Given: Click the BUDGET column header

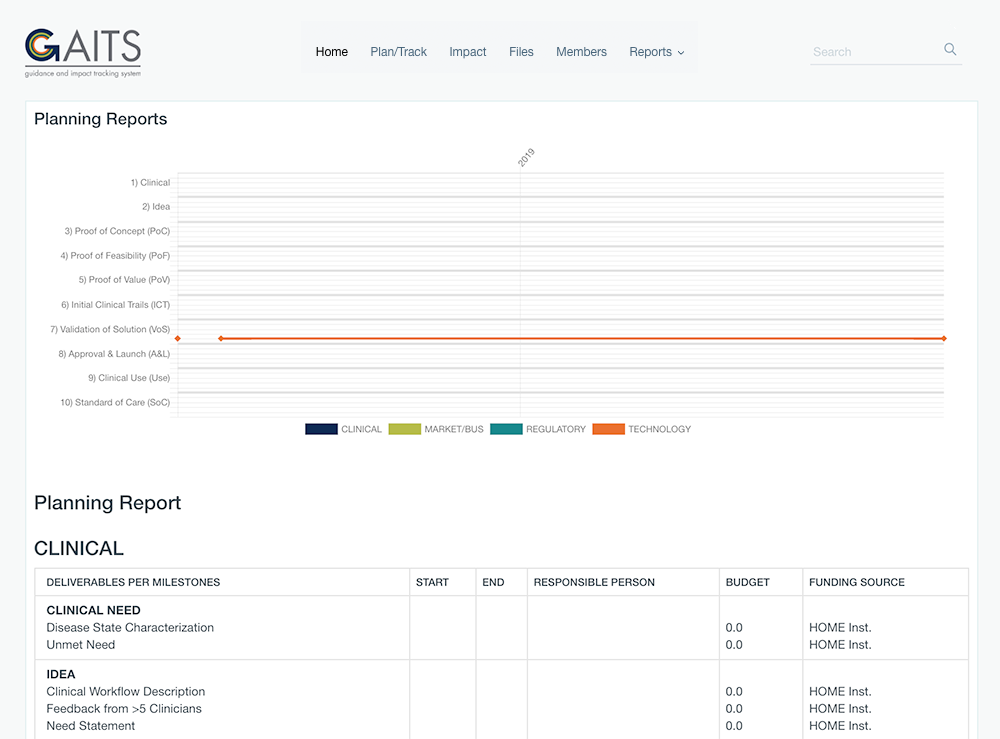Looking at the screenshot, I should click(747, 582).
